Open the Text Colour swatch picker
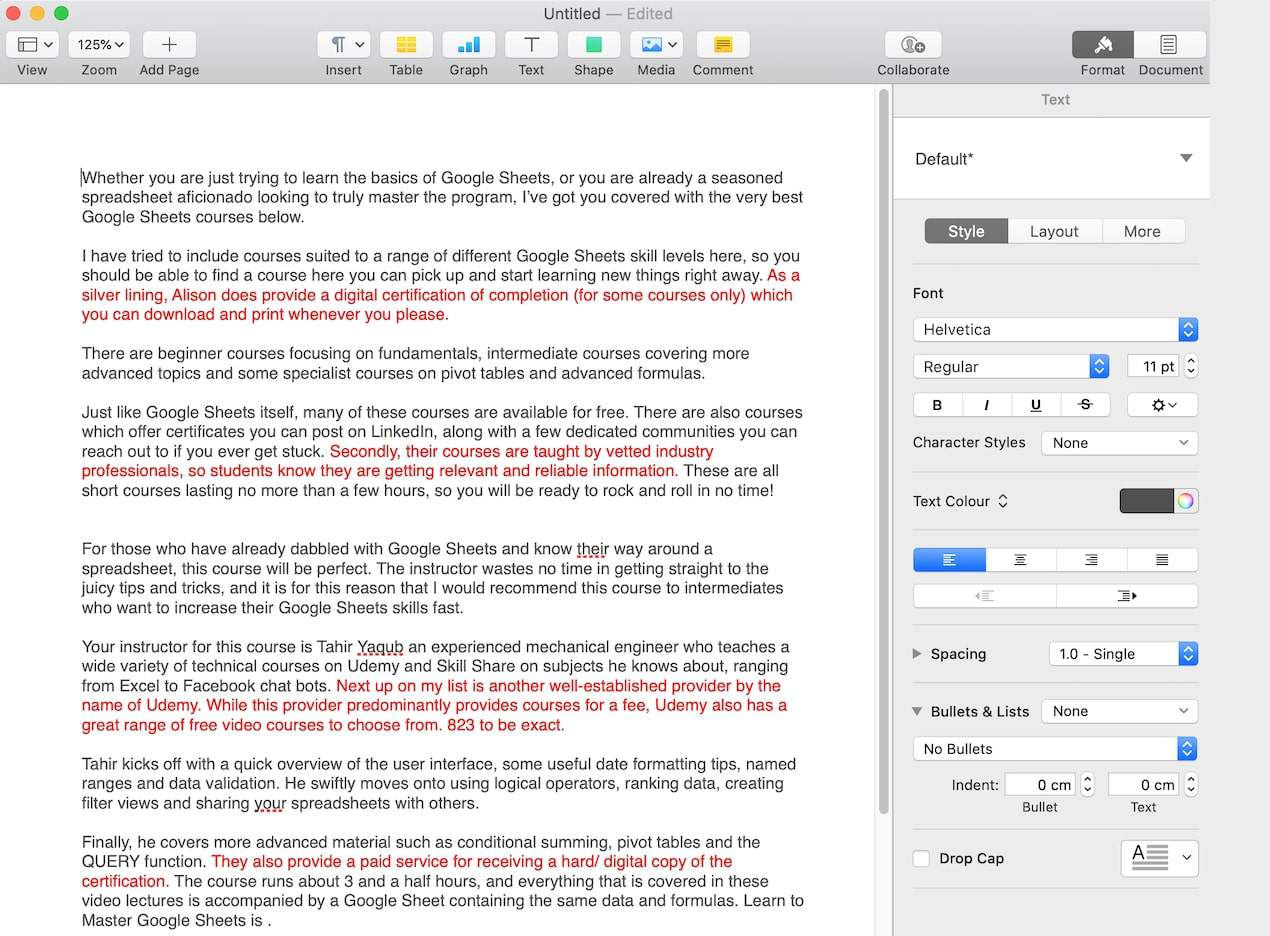Viewport: 1270px width, 936px height. (1148, 501)
